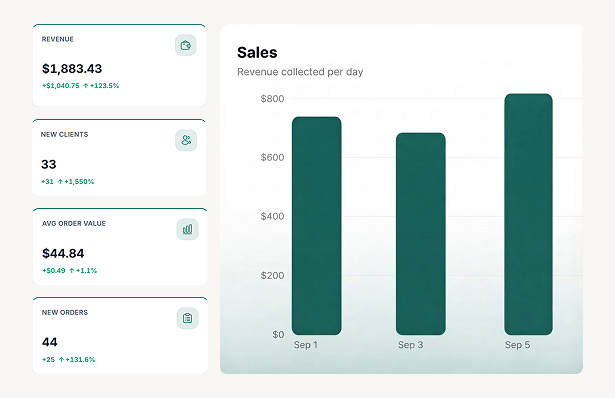Click the Sep 5 date label
The image size is (615, 398).
(517, 345)
